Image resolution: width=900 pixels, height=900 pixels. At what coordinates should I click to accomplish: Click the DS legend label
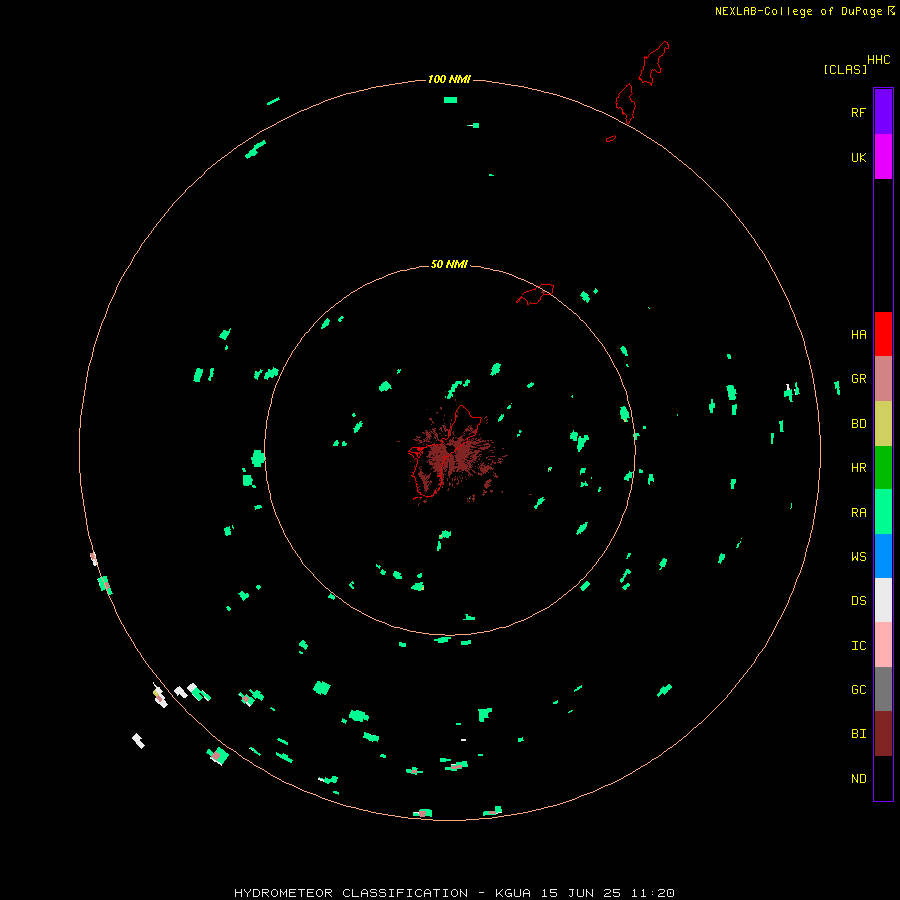859,601
